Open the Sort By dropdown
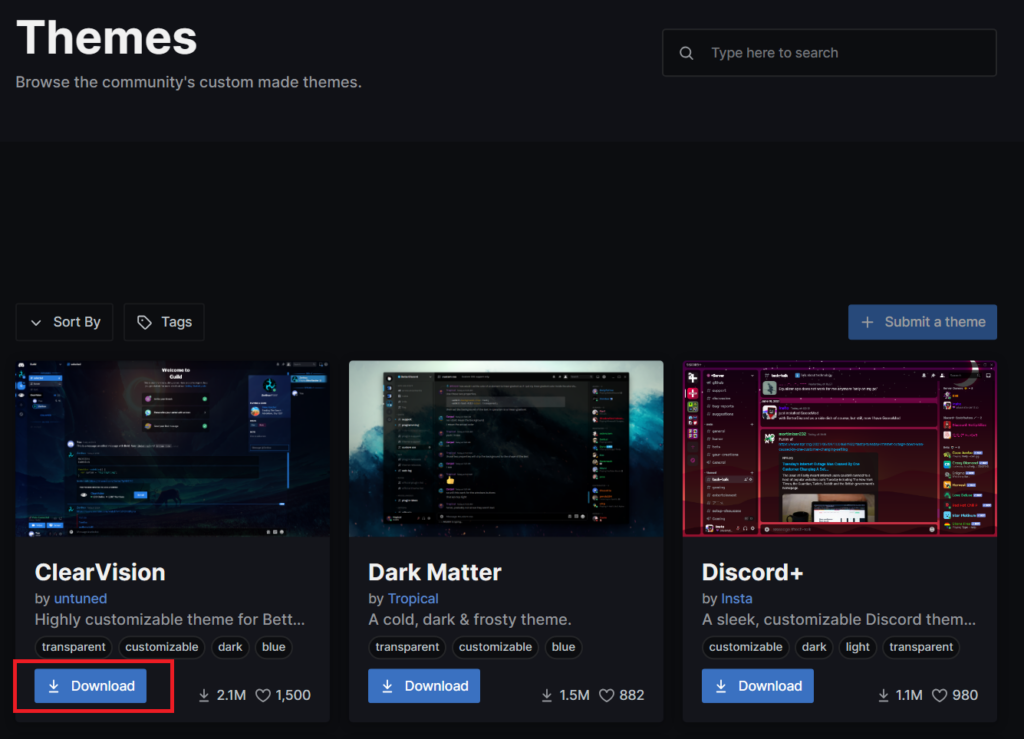Image resolution: width=1024 pixels, height=739 pixels. coord(65,322)
